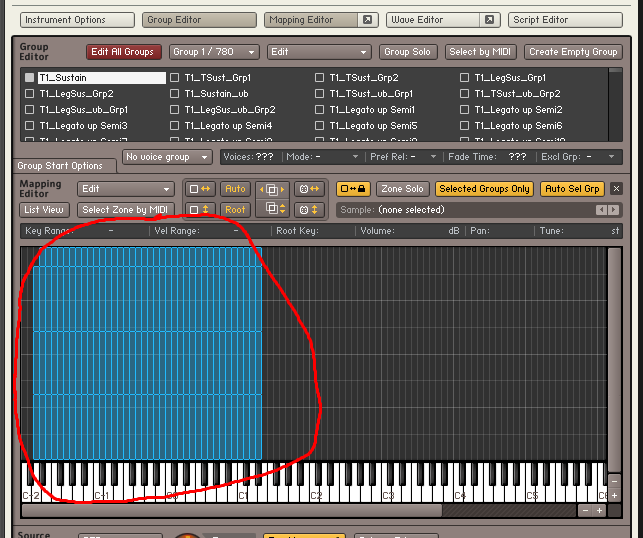This screenshot has width=643, height=538.
Task: Check the T1_TSust_Grp2 group checkbox
Action: click(x=319, y=78)
